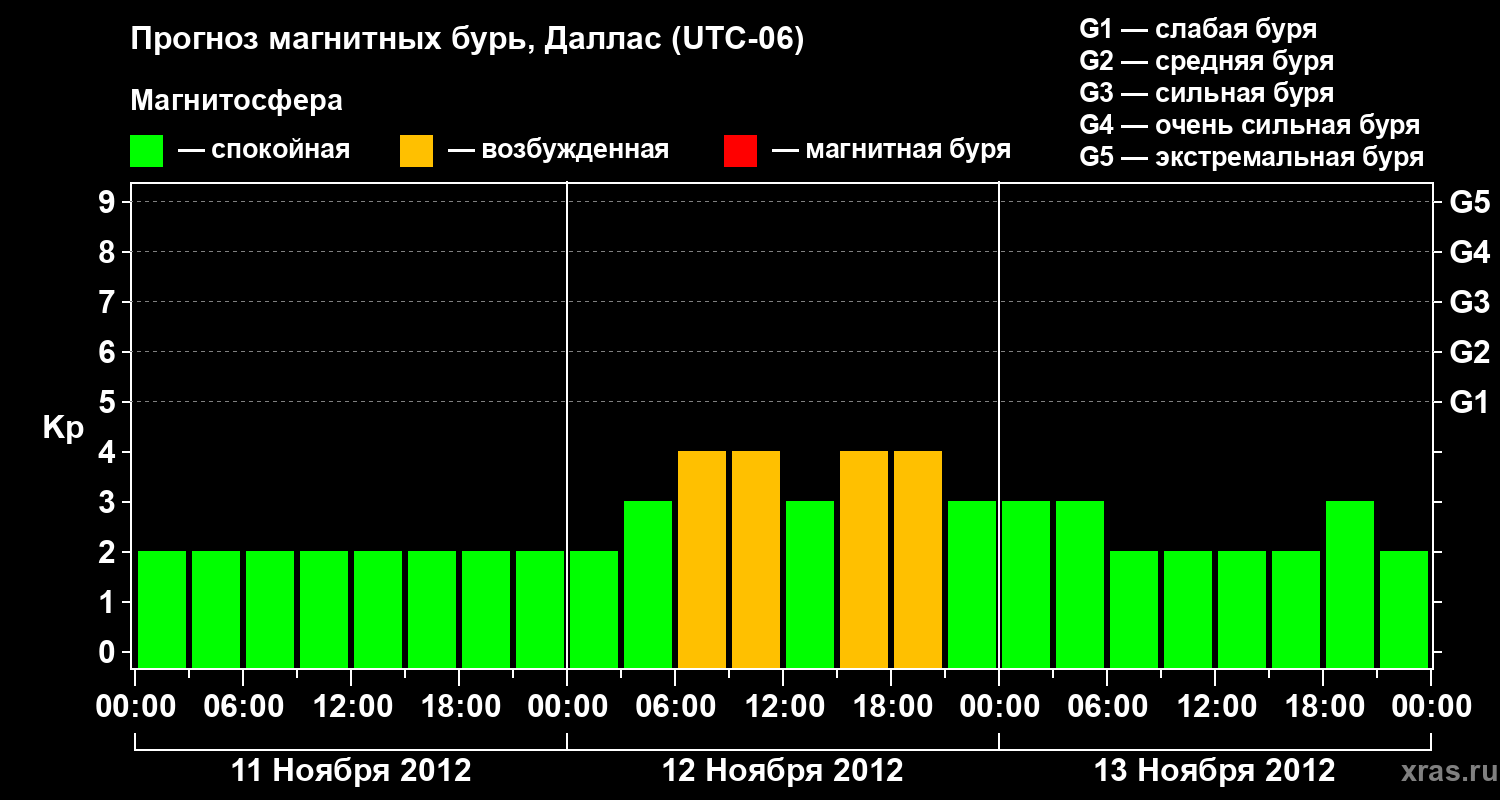The width and height of the screenshot is (1500, 800).
Task: Click the last green bar of 13 Ноября
Action: click(x=1404, y=609)
